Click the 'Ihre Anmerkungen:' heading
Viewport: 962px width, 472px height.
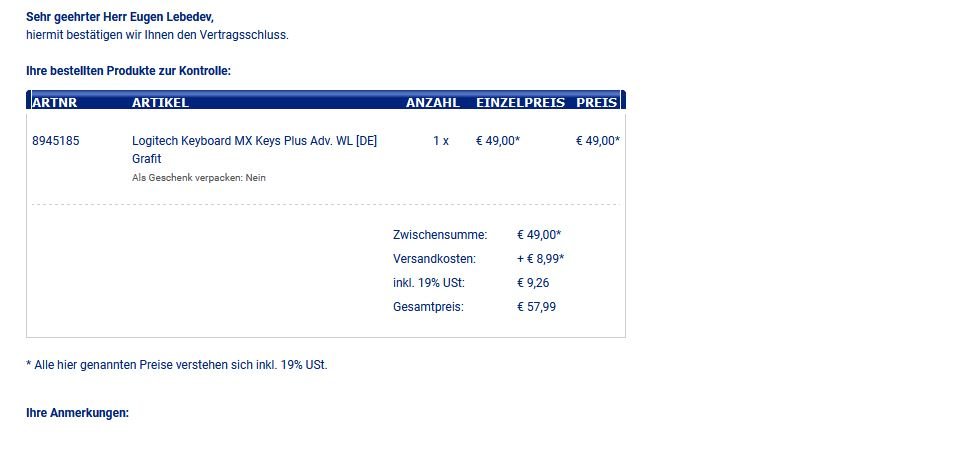pyautogui.click(x=77, y=413)
